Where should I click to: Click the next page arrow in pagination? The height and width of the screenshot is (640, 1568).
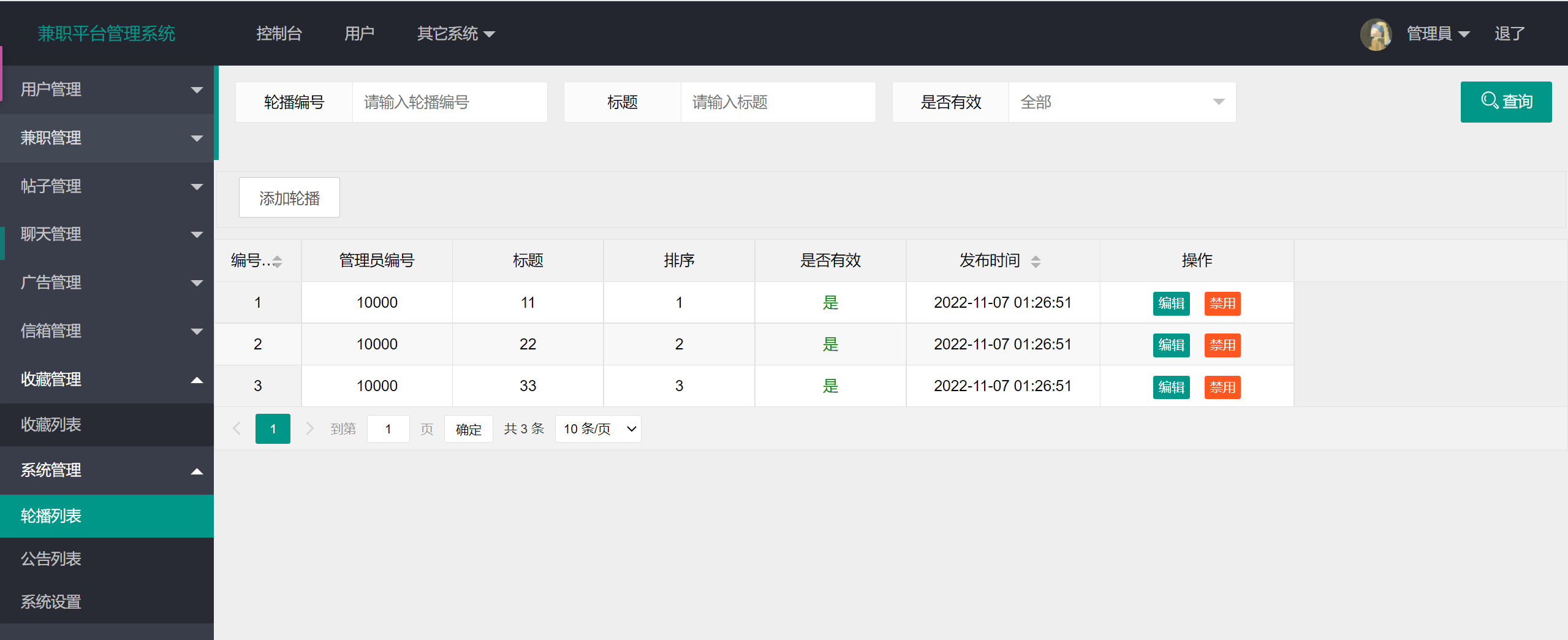(309, 429)
